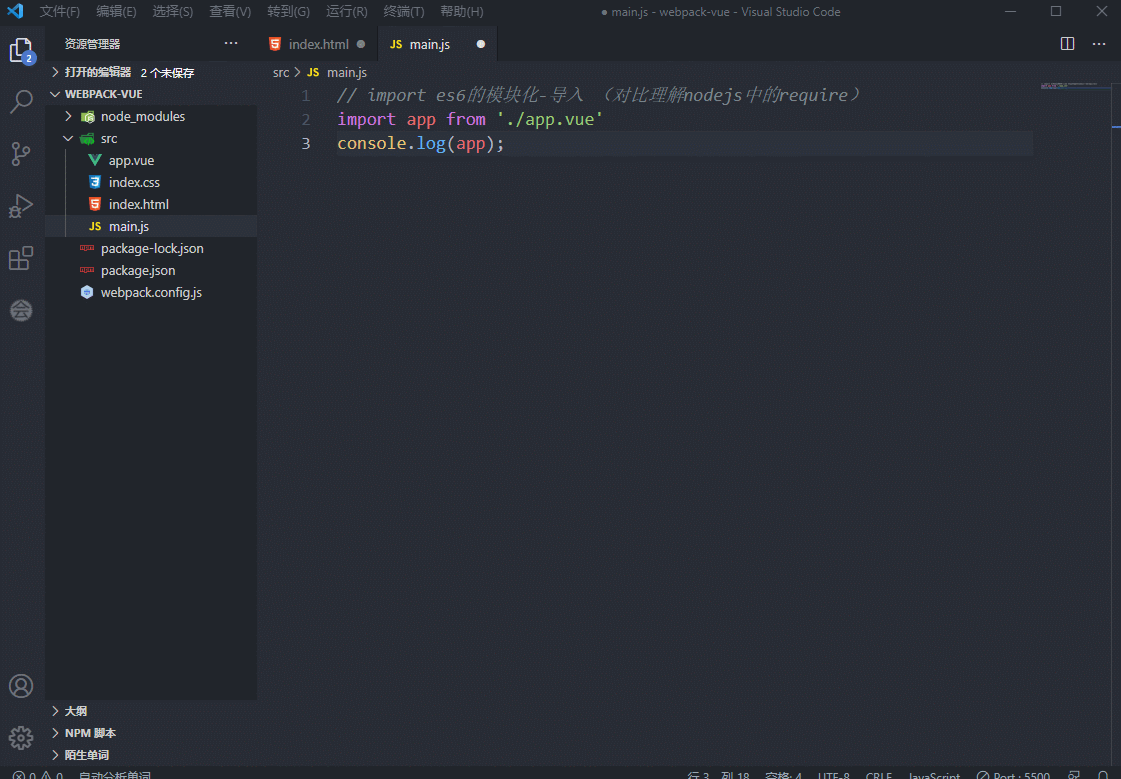Open the 文件(F) menu
This screenshot has height=779, width=1121.
60,12
